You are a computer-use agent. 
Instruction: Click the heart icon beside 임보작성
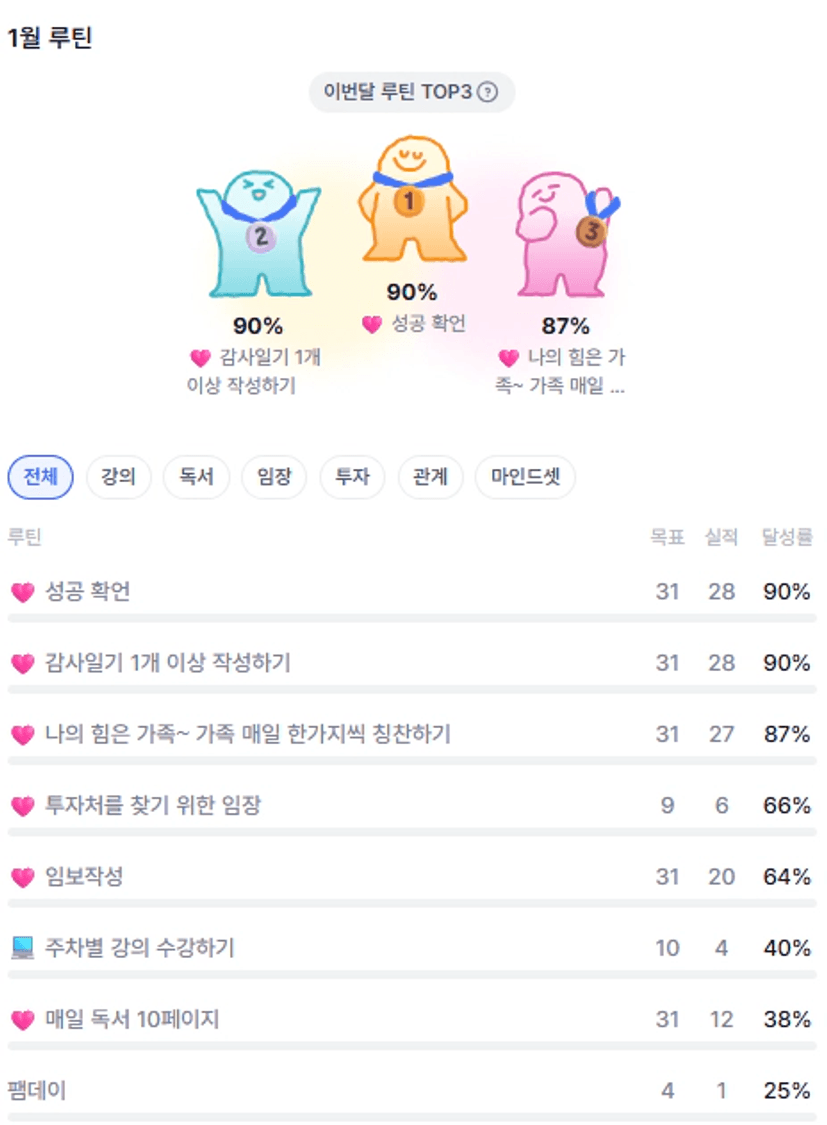pos(22,877)
